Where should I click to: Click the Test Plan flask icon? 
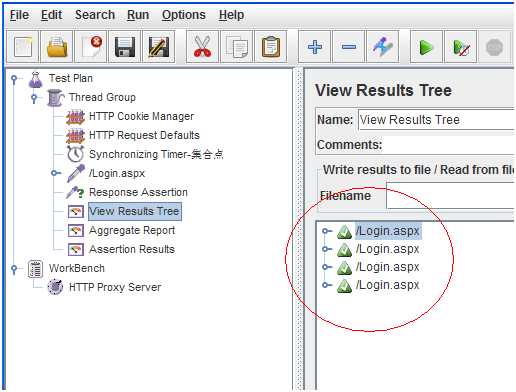pyautogui.click(x=35, y=79)
